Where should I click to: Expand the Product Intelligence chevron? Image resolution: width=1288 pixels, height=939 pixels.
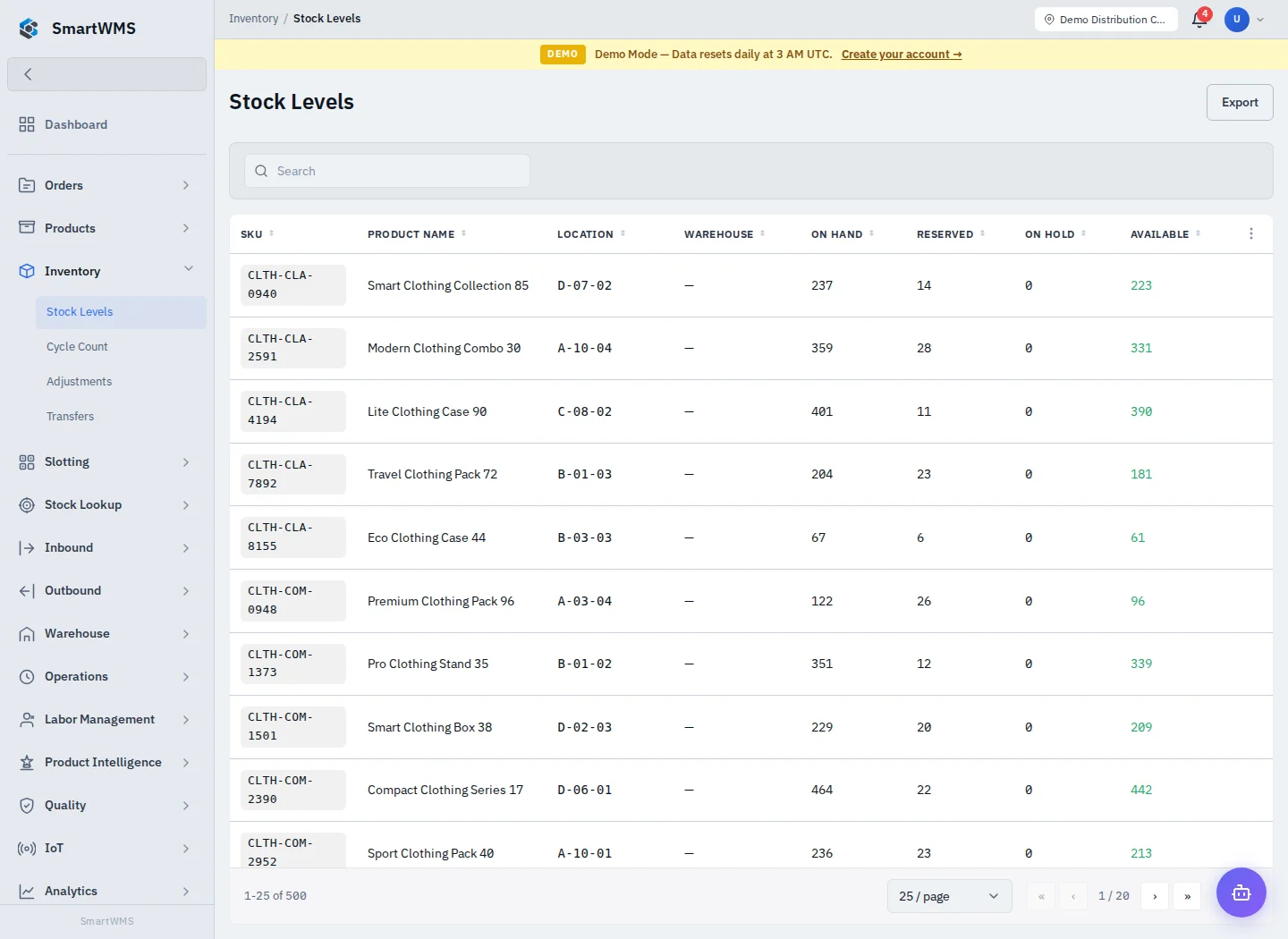coord(186,762)
